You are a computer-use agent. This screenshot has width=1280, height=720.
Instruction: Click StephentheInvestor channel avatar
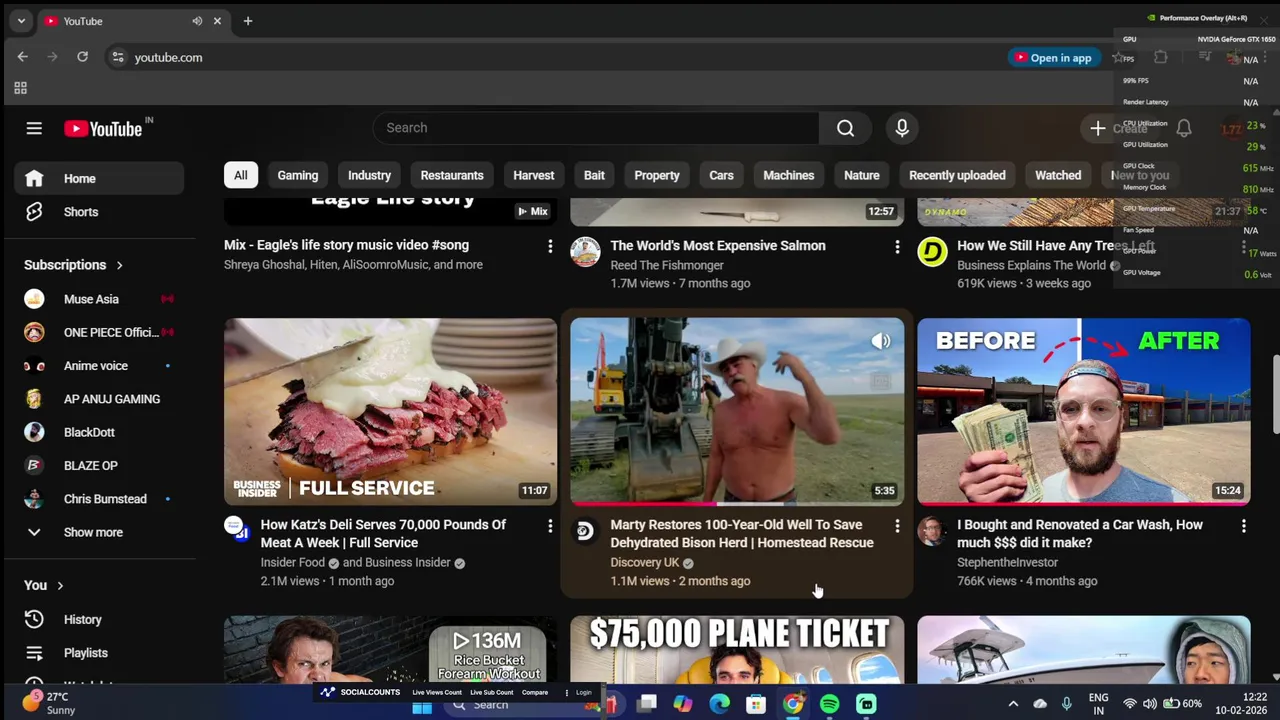coord(932,531)
